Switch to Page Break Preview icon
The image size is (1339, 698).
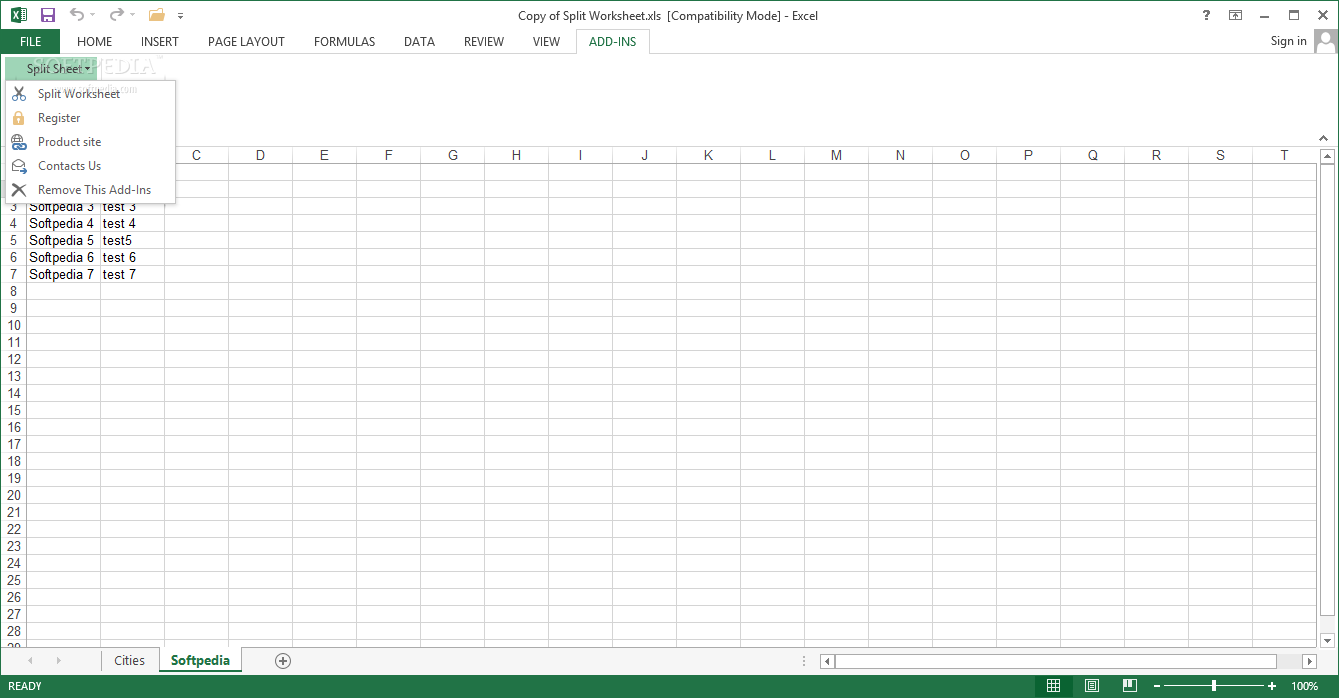point(1129,686)
